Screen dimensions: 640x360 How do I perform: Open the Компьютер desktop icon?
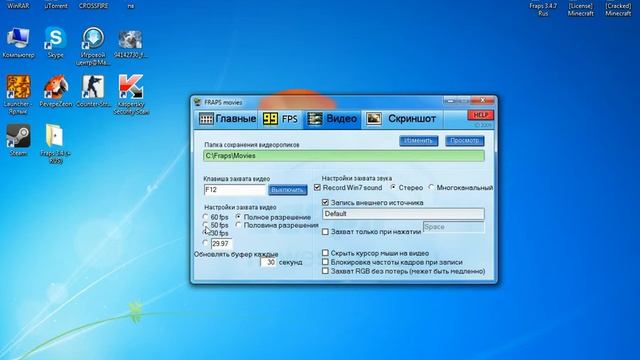coord(18,43)
